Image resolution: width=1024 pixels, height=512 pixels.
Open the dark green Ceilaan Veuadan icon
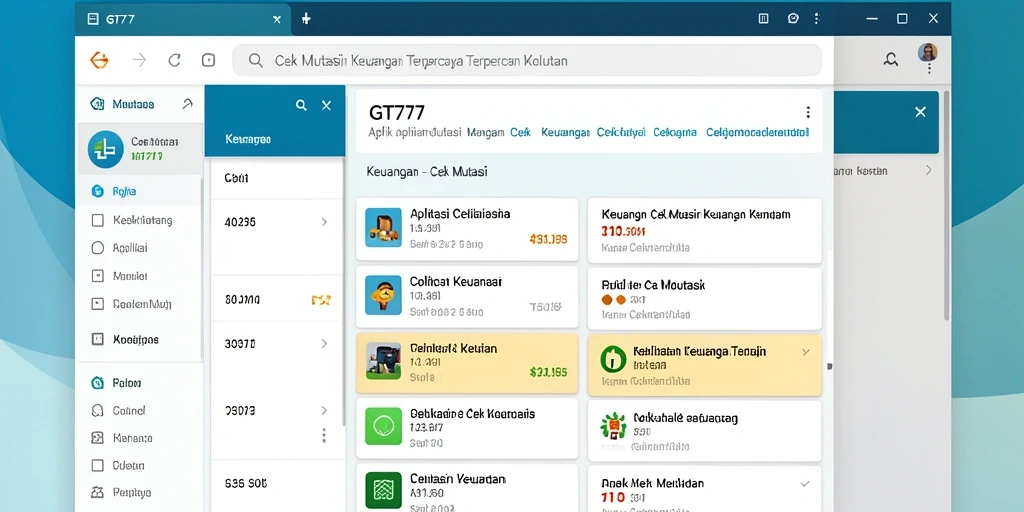[383, 490]
